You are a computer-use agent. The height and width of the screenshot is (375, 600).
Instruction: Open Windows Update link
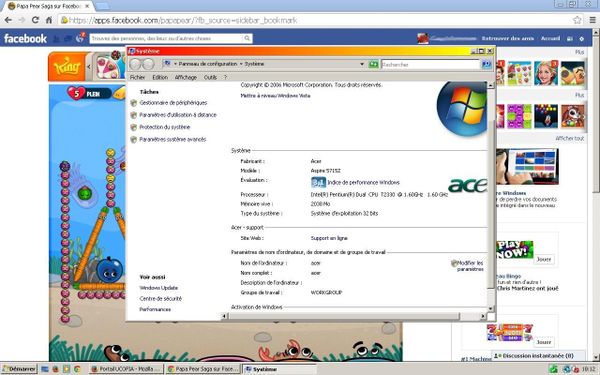pos(158,288)
